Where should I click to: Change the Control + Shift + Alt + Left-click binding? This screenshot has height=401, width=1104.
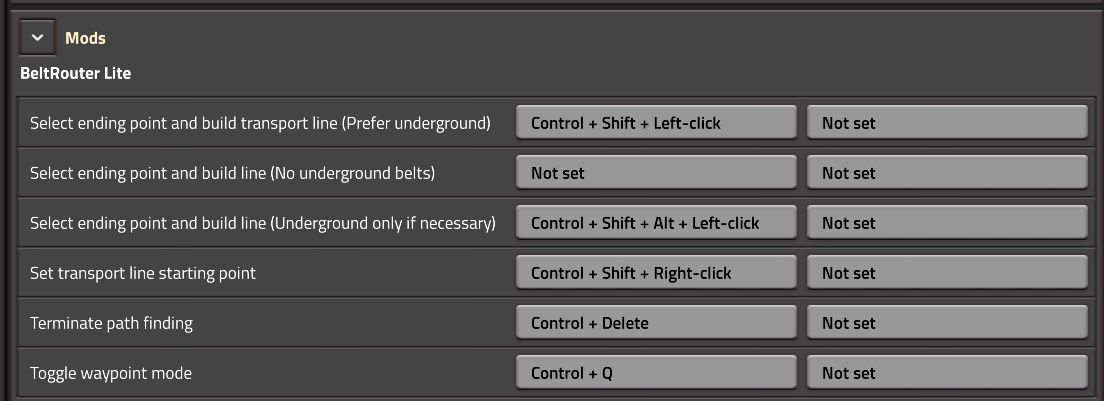(x=656, y=223)
